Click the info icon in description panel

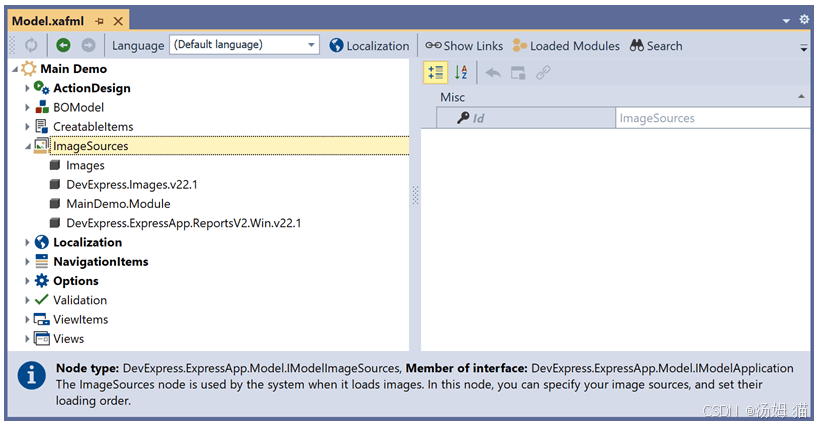pos(31,375)
